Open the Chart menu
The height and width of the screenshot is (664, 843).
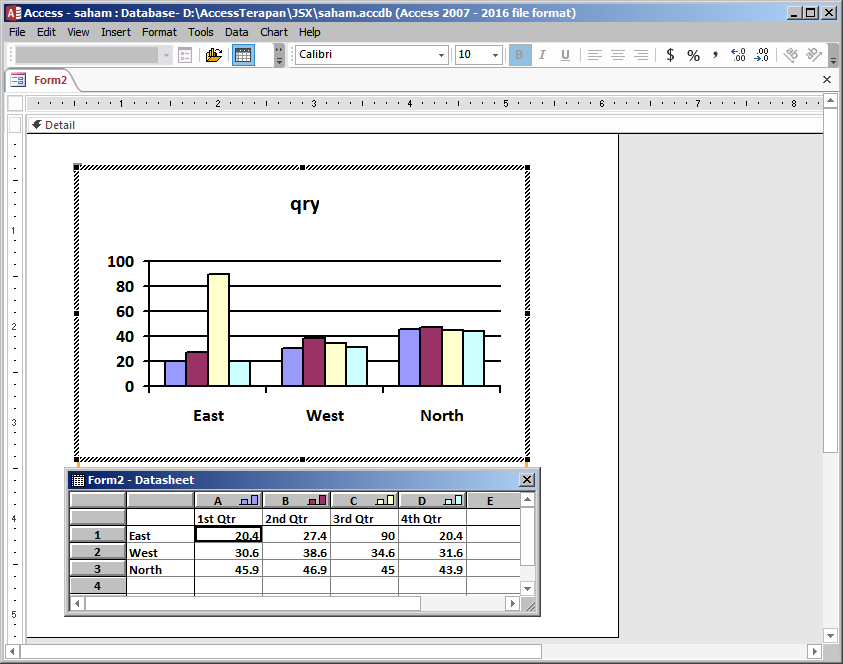273,31
